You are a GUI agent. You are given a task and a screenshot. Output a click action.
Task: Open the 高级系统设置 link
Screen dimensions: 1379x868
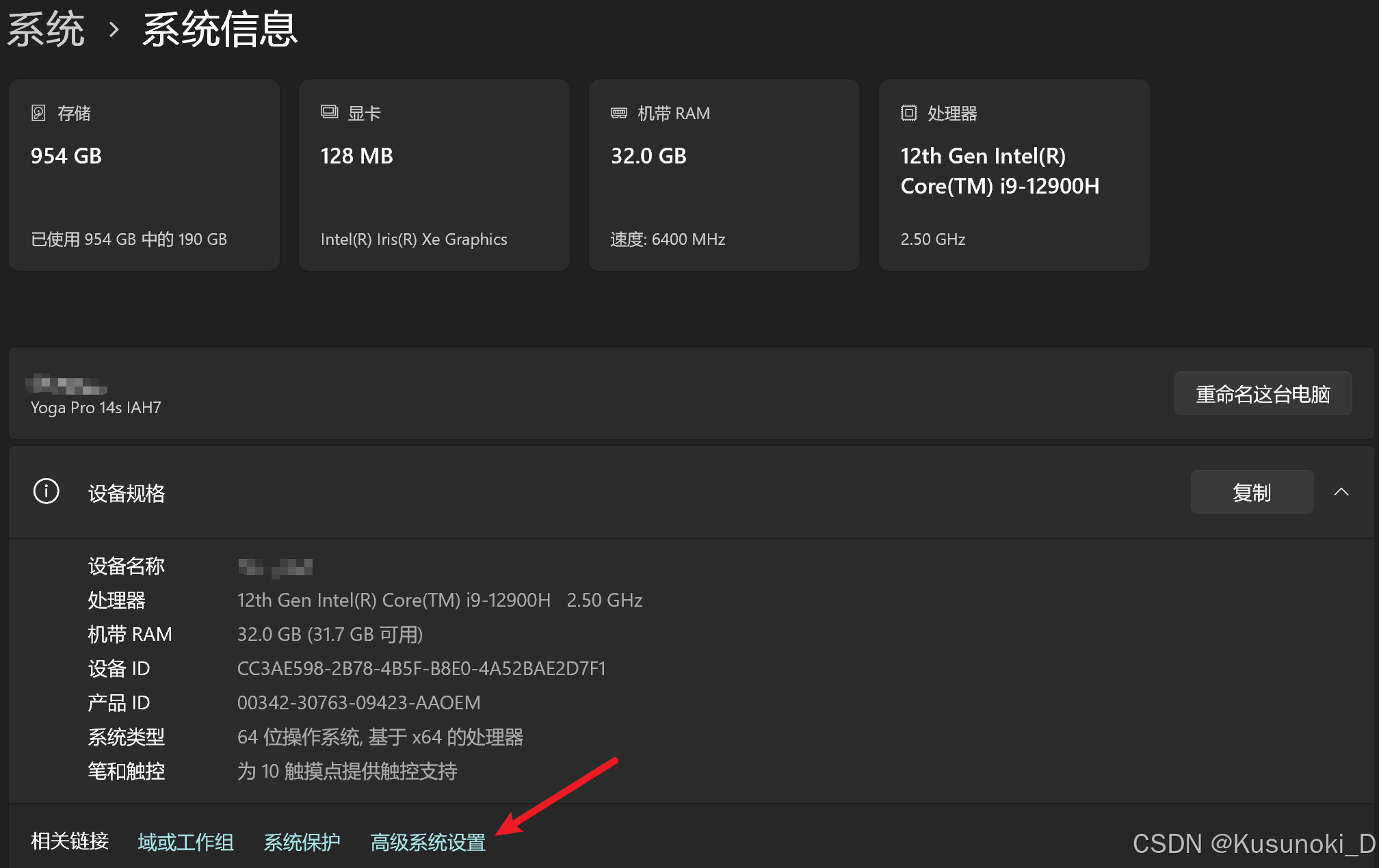tap(428, 842)
